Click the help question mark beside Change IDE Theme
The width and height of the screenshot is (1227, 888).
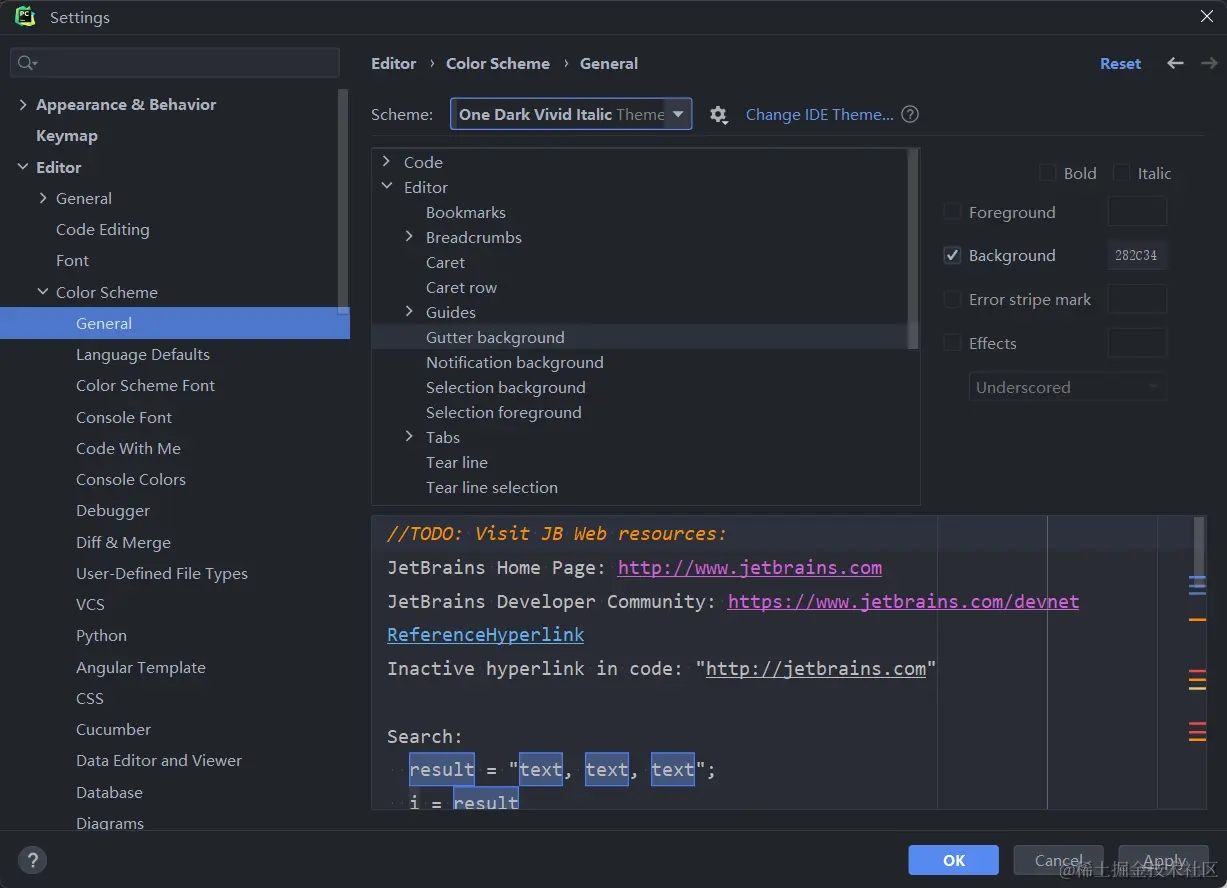click(x=910, y=114)
